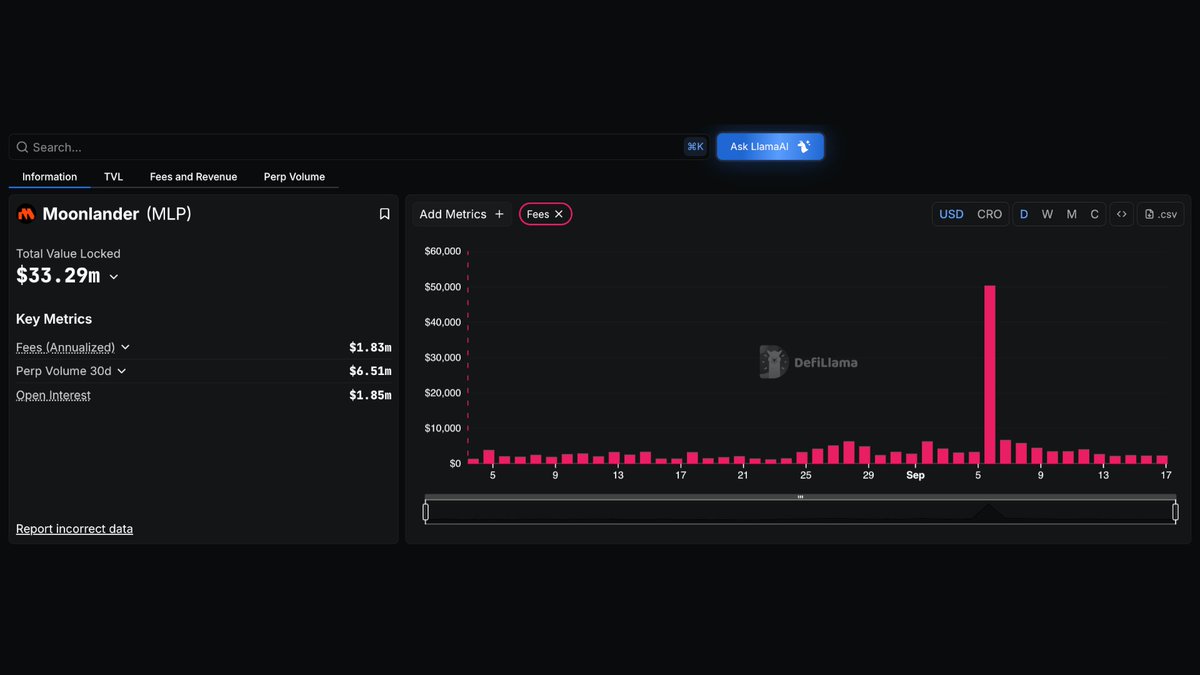Click the search magnifier icon

23,147
